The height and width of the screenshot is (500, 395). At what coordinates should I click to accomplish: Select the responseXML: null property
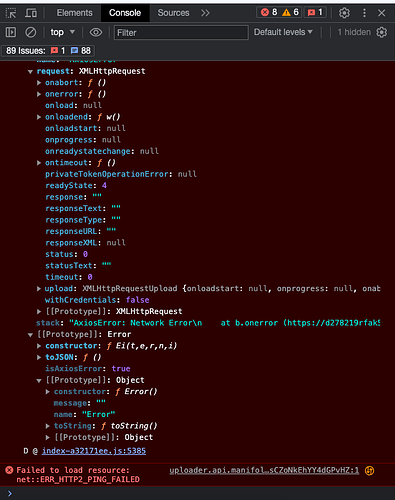[85, 243]
